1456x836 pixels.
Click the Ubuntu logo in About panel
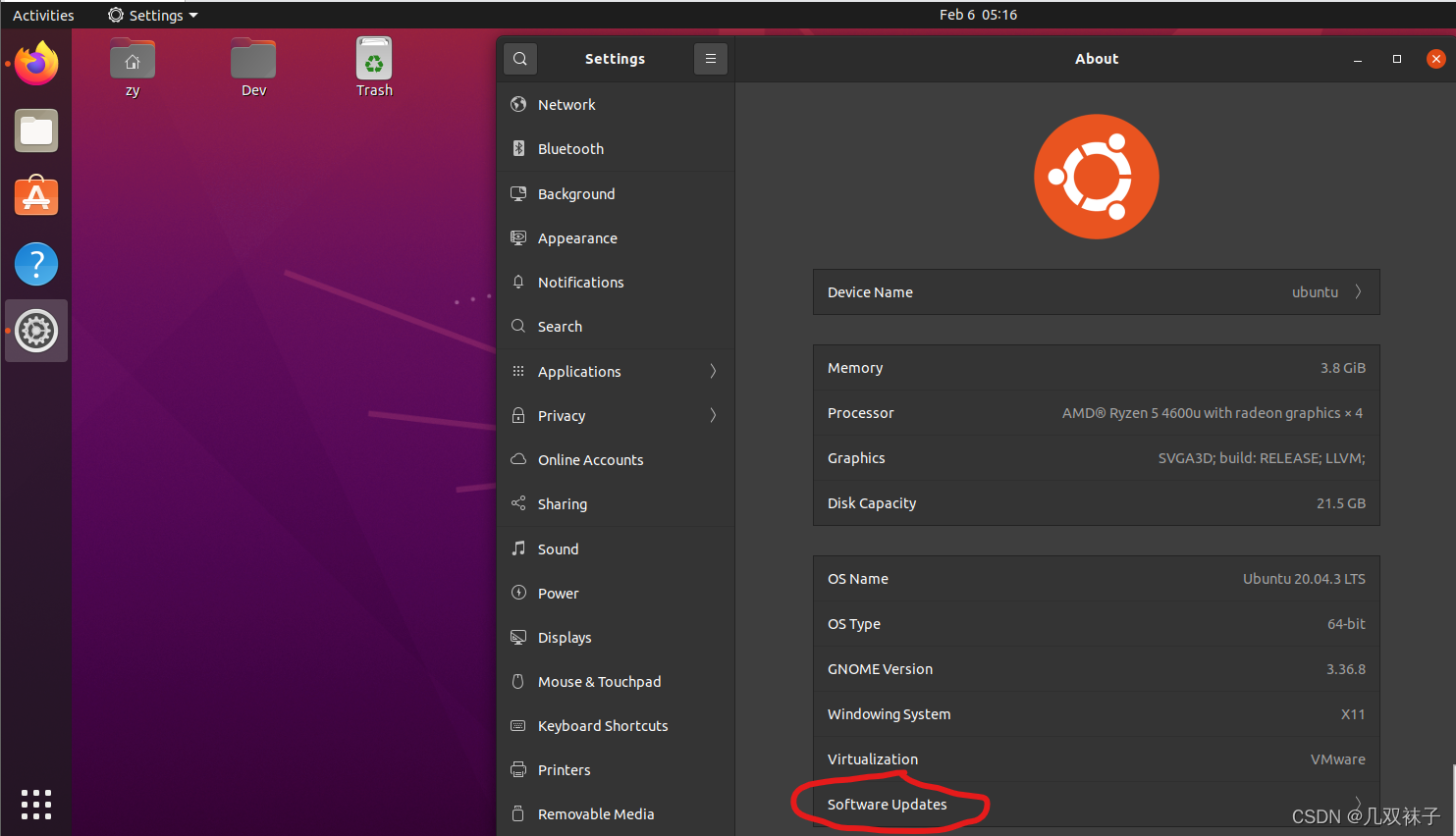point(1097,177)
